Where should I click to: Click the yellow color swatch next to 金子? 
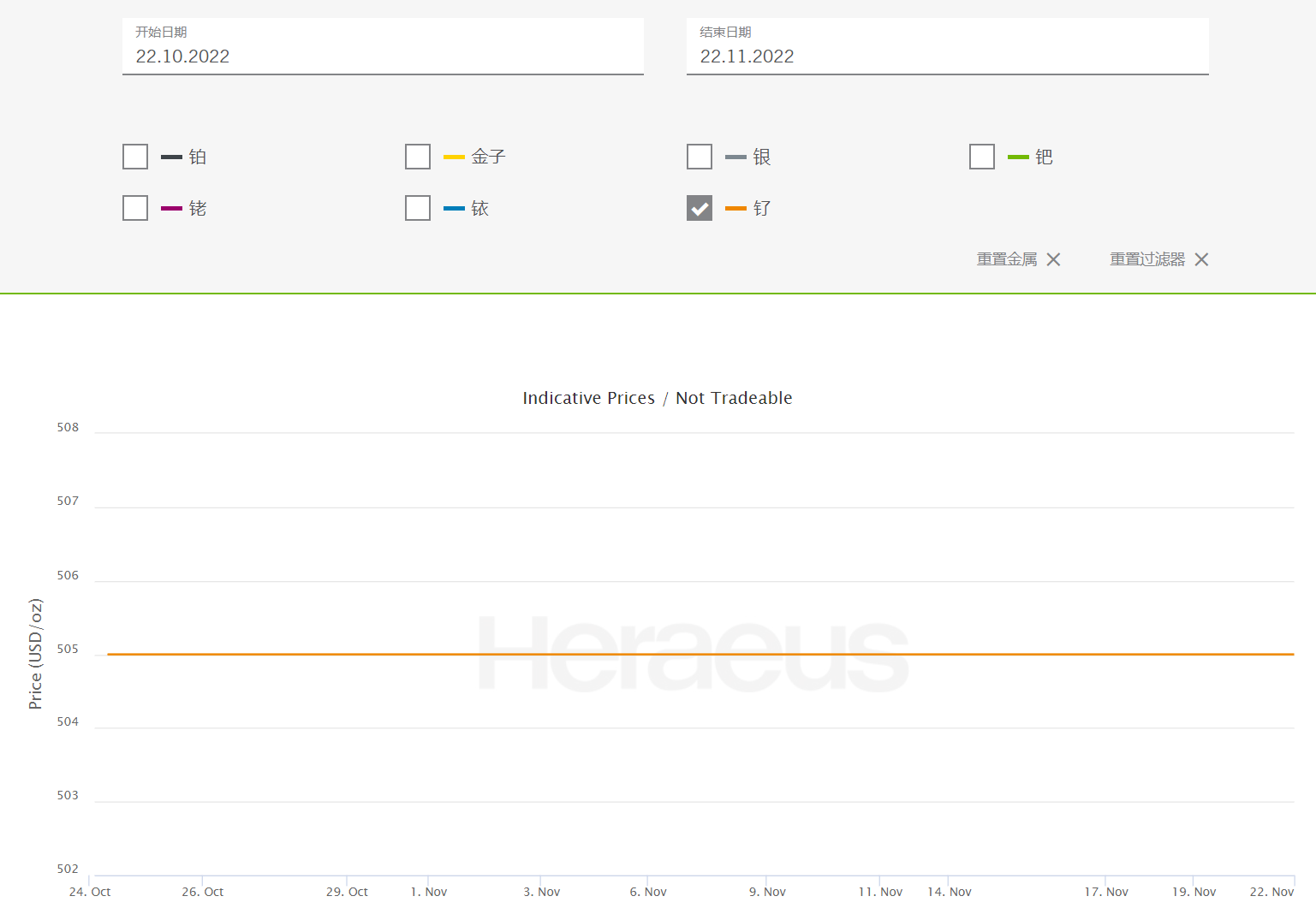[454, 157]
